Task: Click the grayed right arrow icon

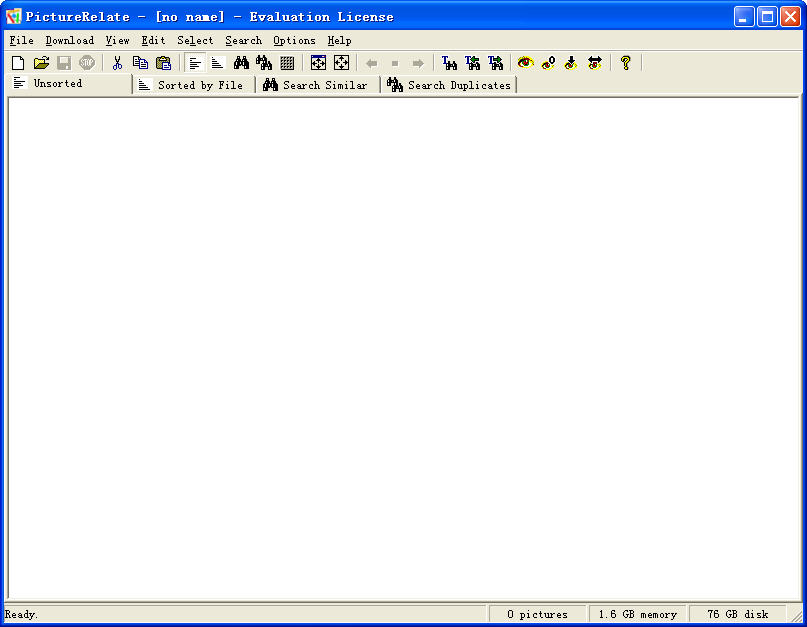Action: (x=418, y=63)
